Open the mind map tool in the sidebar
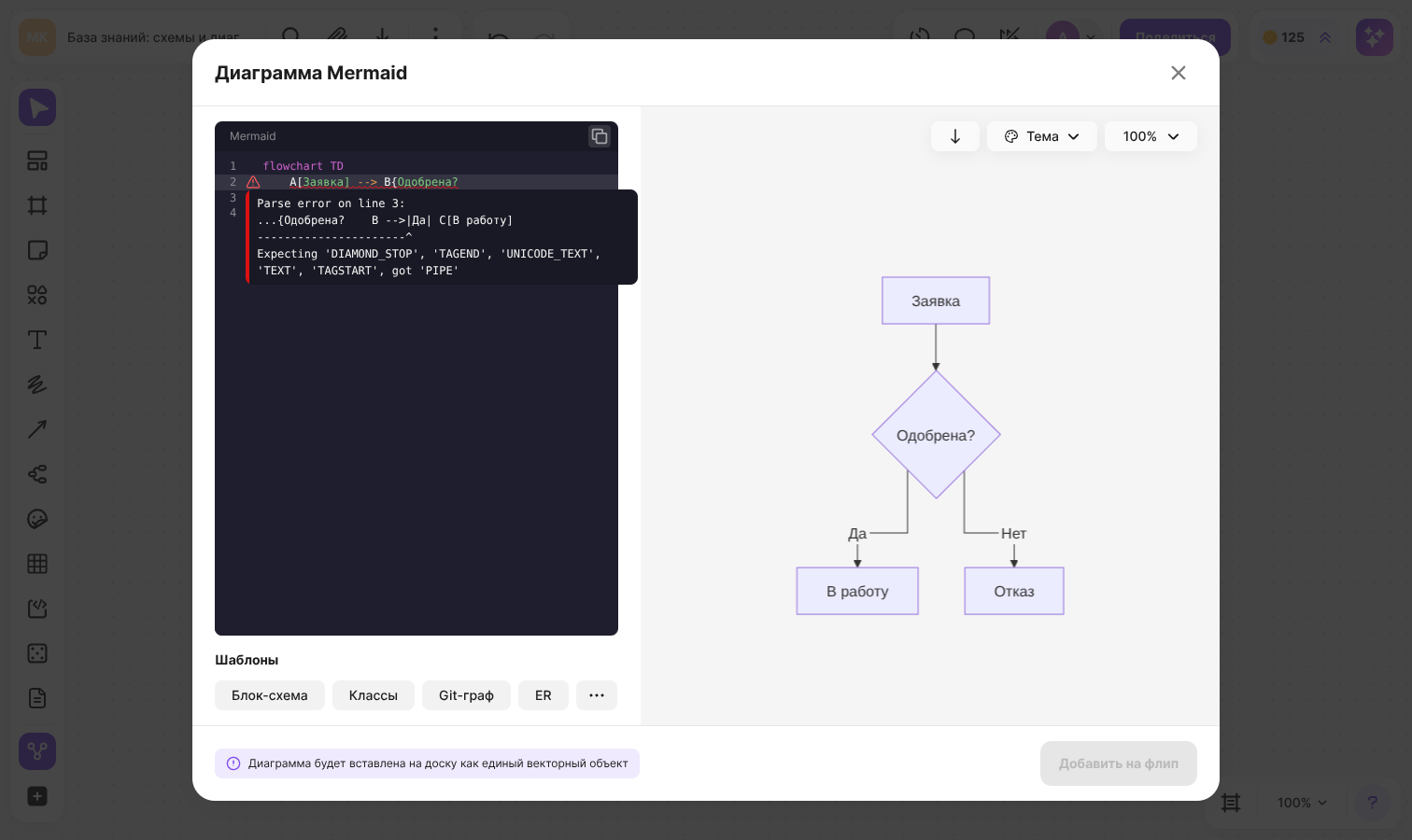The height and width of the screenshot is (840, 1412). (x=37, y=474)
